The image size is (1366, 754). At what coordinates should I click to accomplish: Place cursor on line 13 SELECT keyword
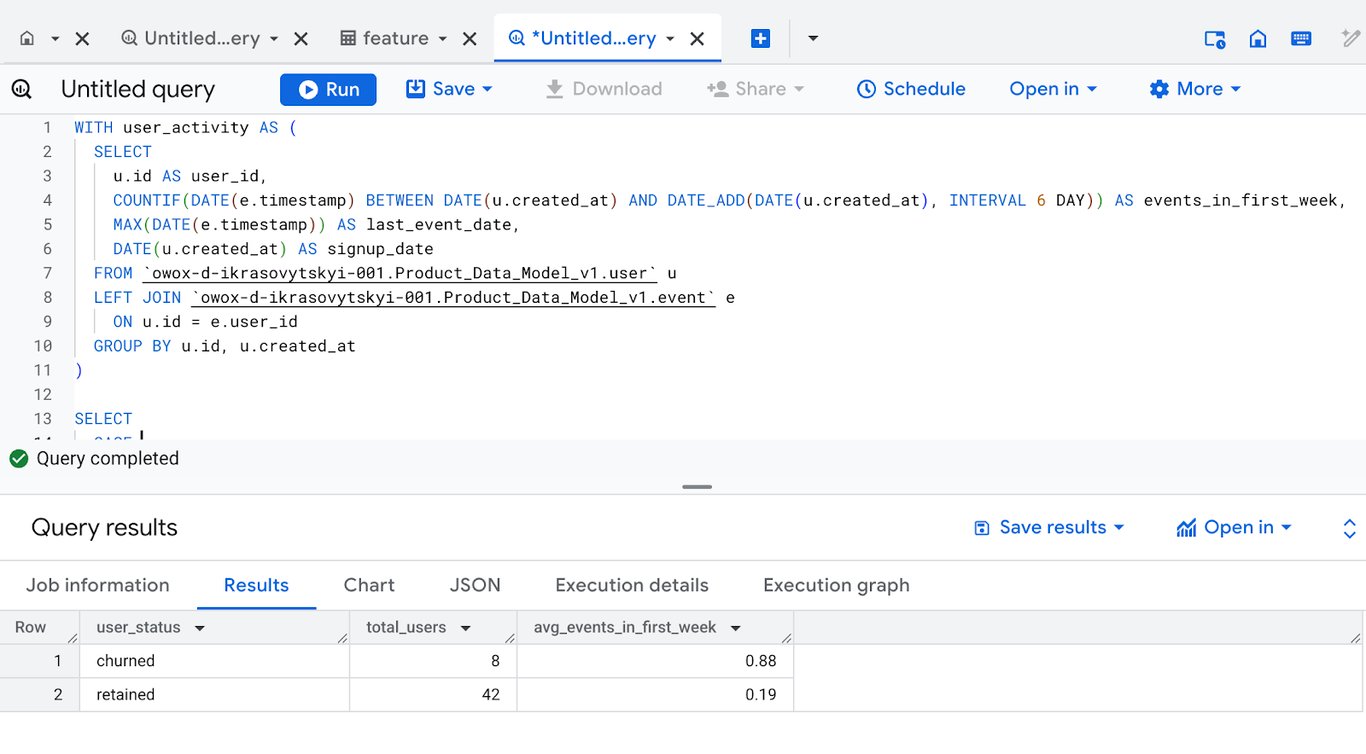(103, 419)
